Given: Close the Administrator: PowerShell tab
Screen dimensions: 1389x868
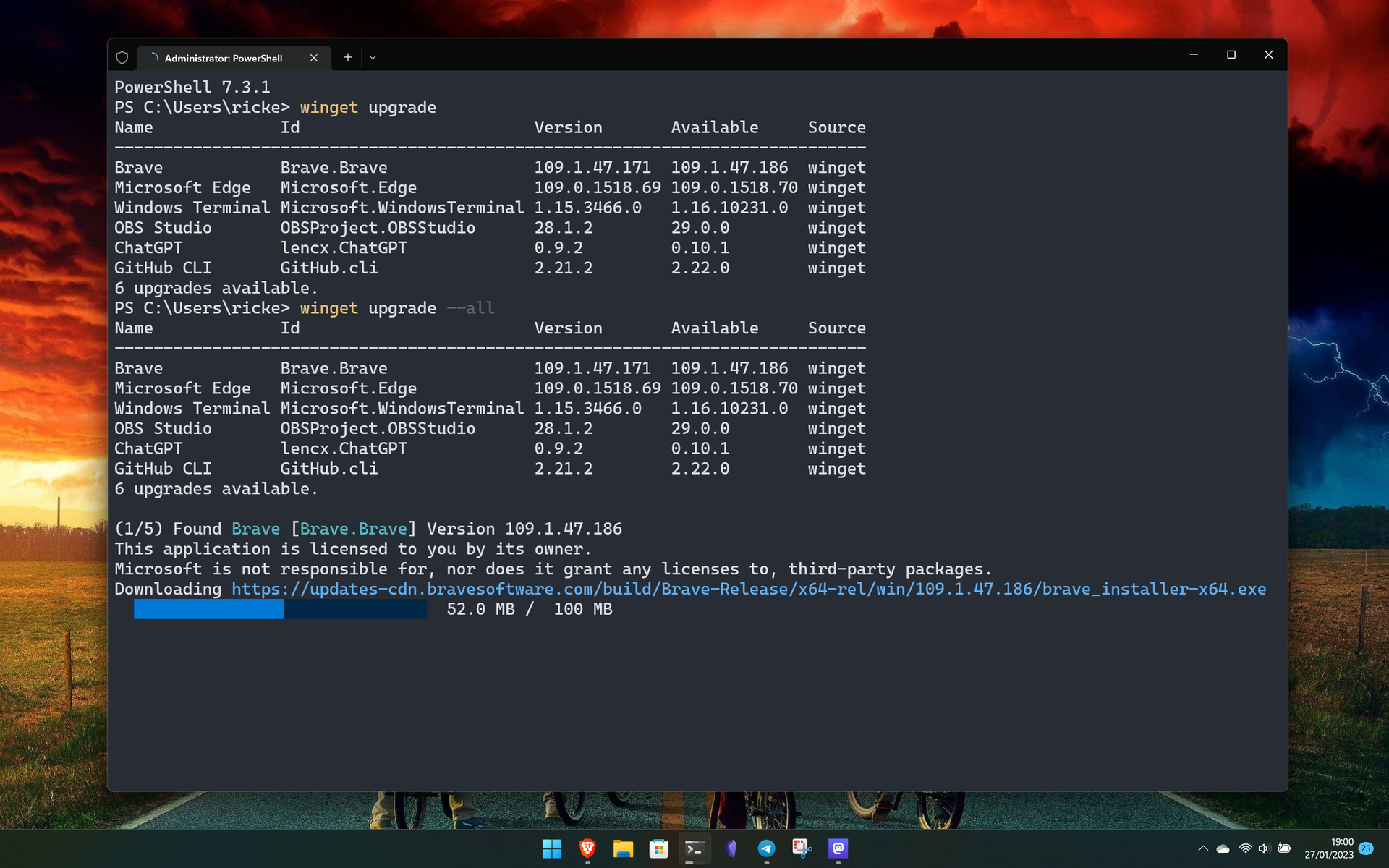Looking at the screenshot, I should coord(313,58).
